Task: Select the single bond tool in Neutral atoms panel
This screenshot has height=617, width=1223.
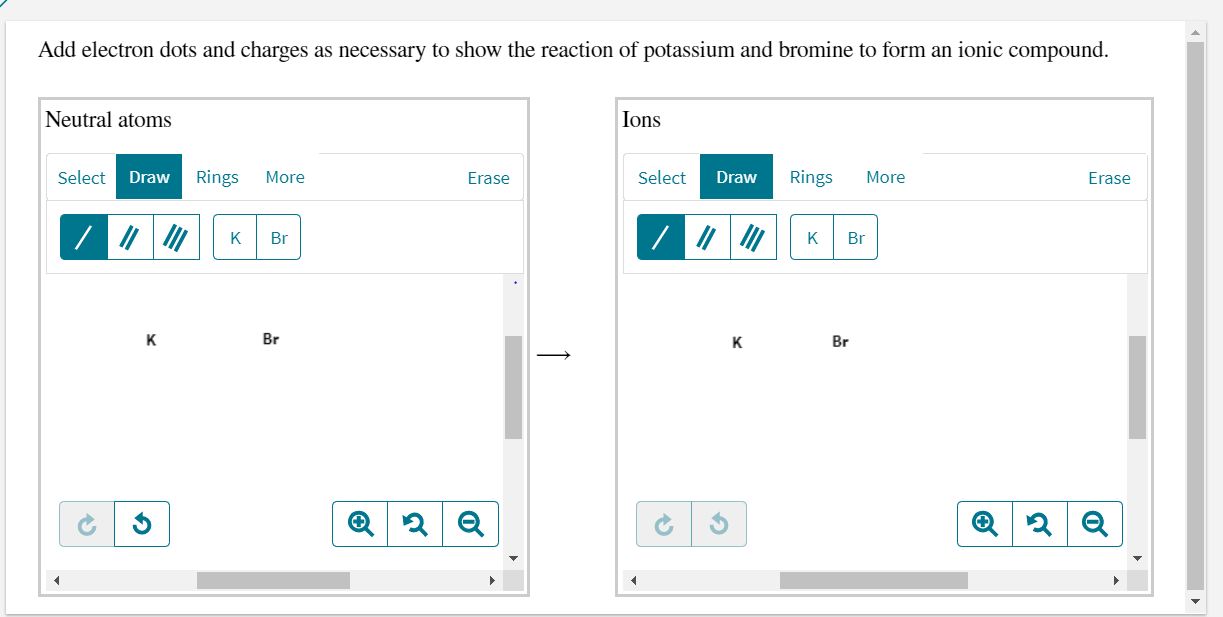Action: (x=83, y=237)
